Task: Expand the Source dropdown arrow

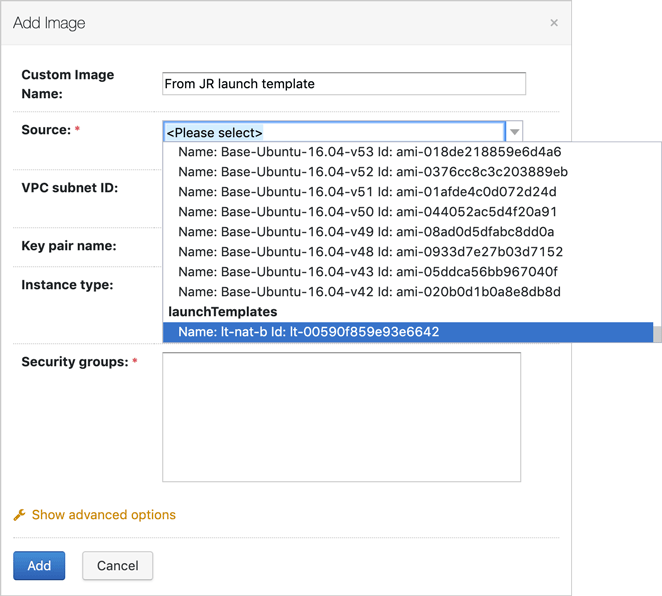Action: [x=514, y=132]
